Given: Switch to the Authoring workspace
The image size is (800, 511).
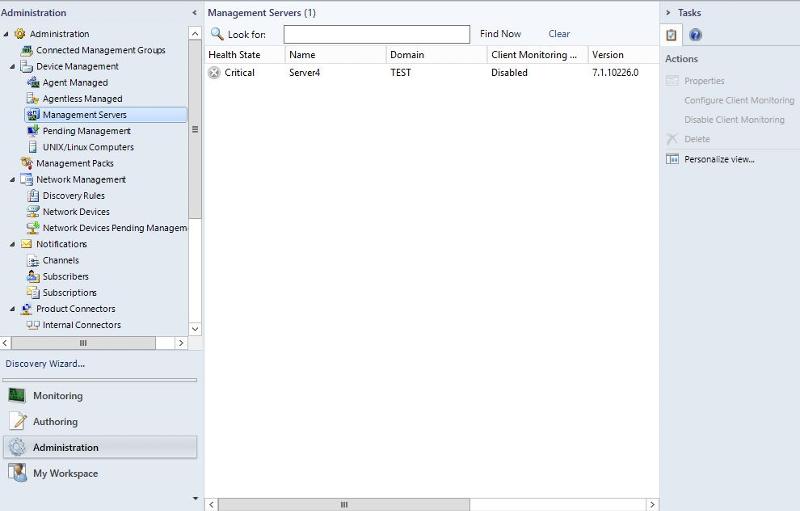Looking at the screenshot, I should pyautogui.click(x=100, y=422).
